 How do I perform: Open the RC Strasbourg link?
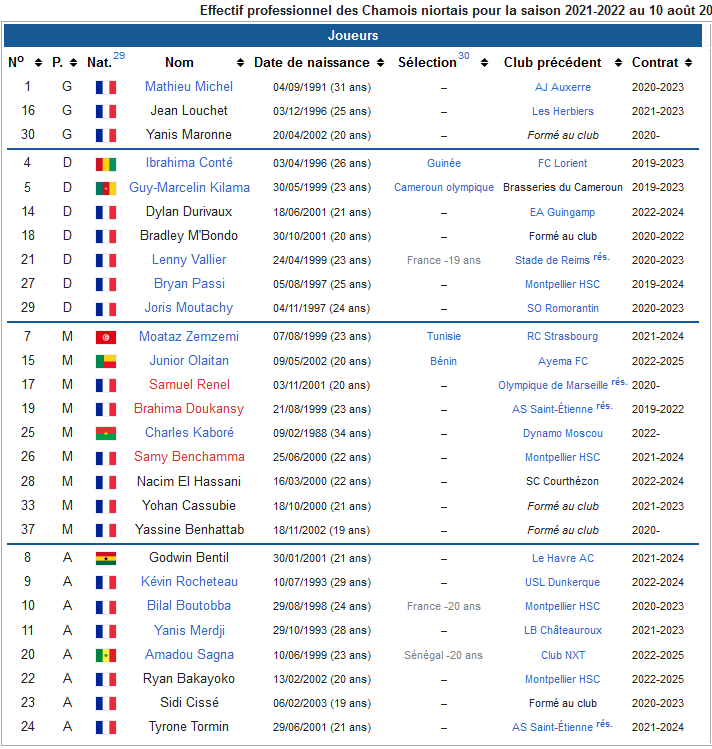coord(563,337)
